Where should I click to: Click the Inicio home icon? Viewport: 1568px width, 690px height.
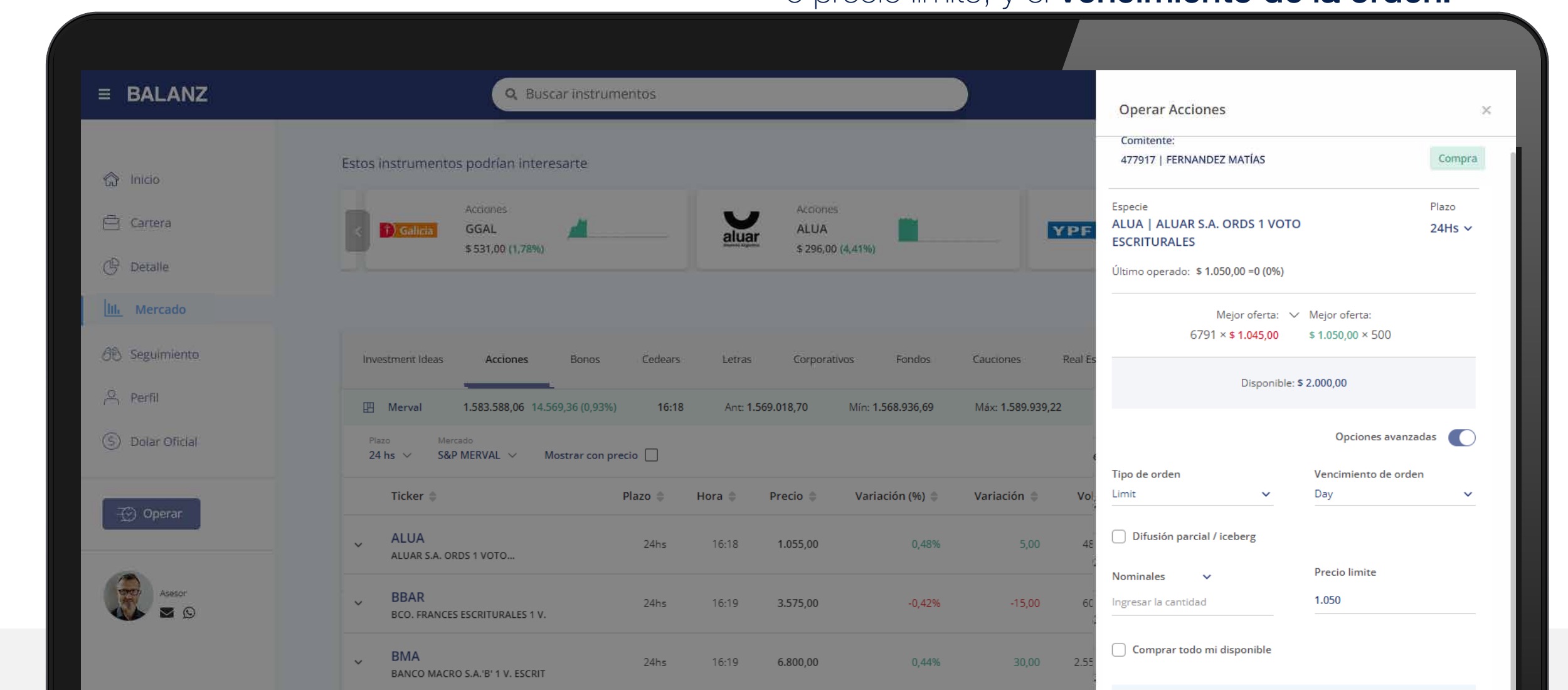coord(111,179)
